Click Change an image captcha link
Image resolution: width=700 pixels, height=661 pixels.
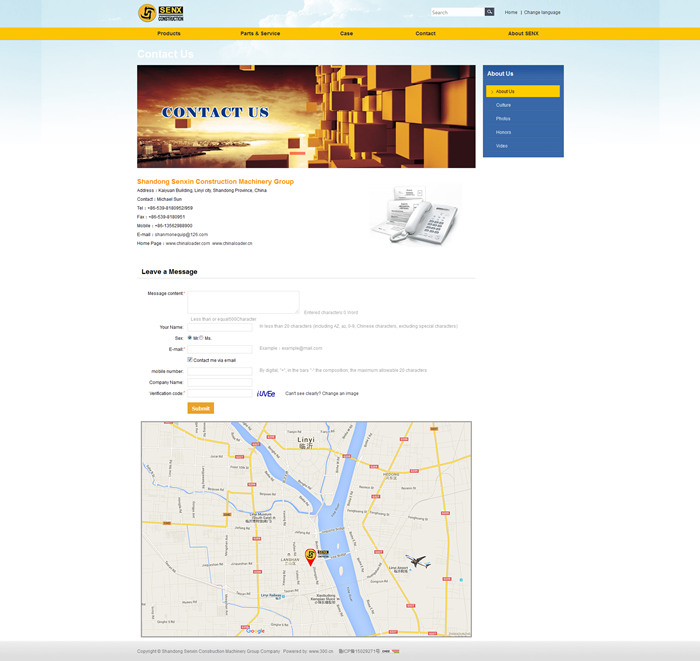tap(340, 394)
